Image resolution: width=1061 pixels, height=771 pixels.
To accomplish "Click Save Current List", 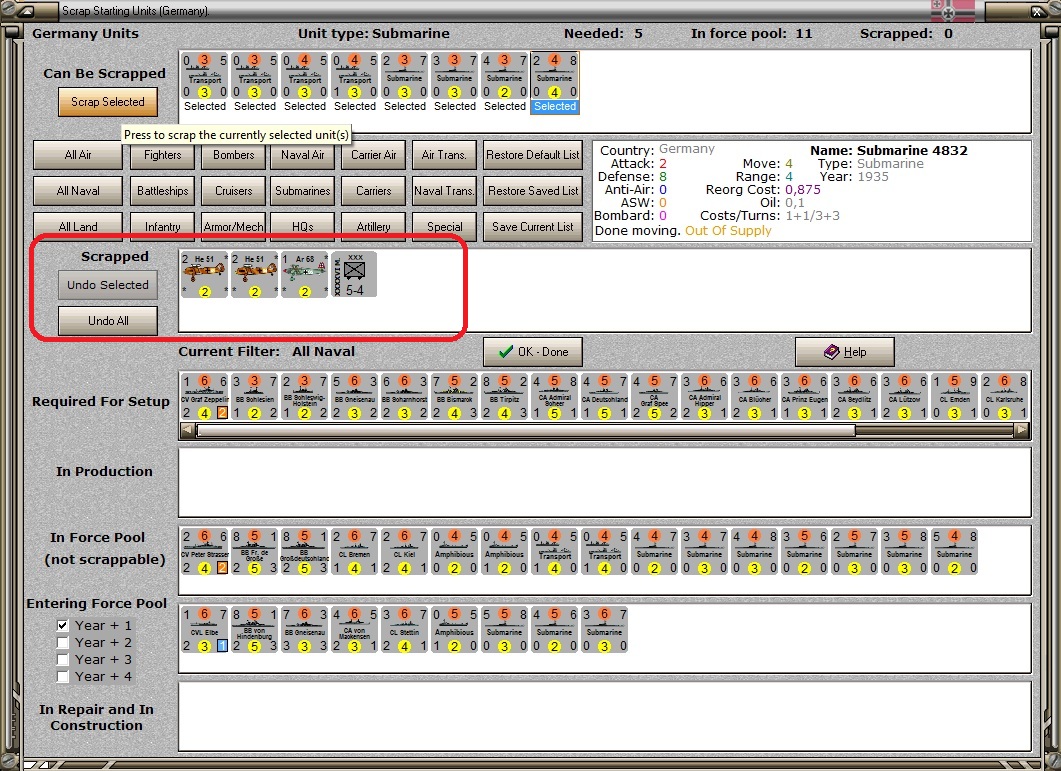I will [x=533, y=227].
